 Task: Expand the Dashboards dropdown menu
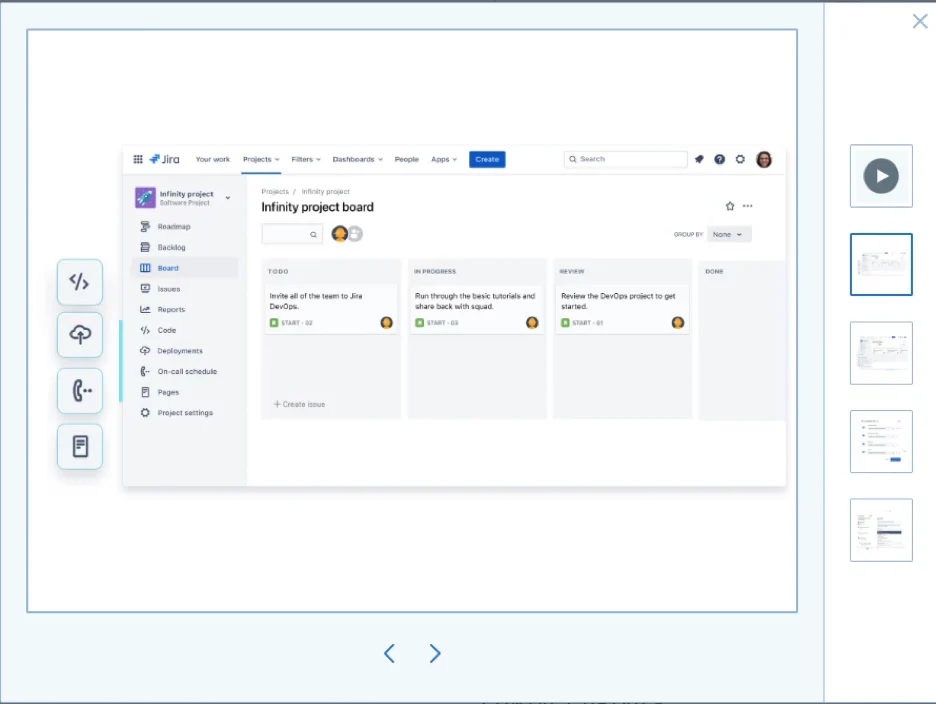point(358,159)
